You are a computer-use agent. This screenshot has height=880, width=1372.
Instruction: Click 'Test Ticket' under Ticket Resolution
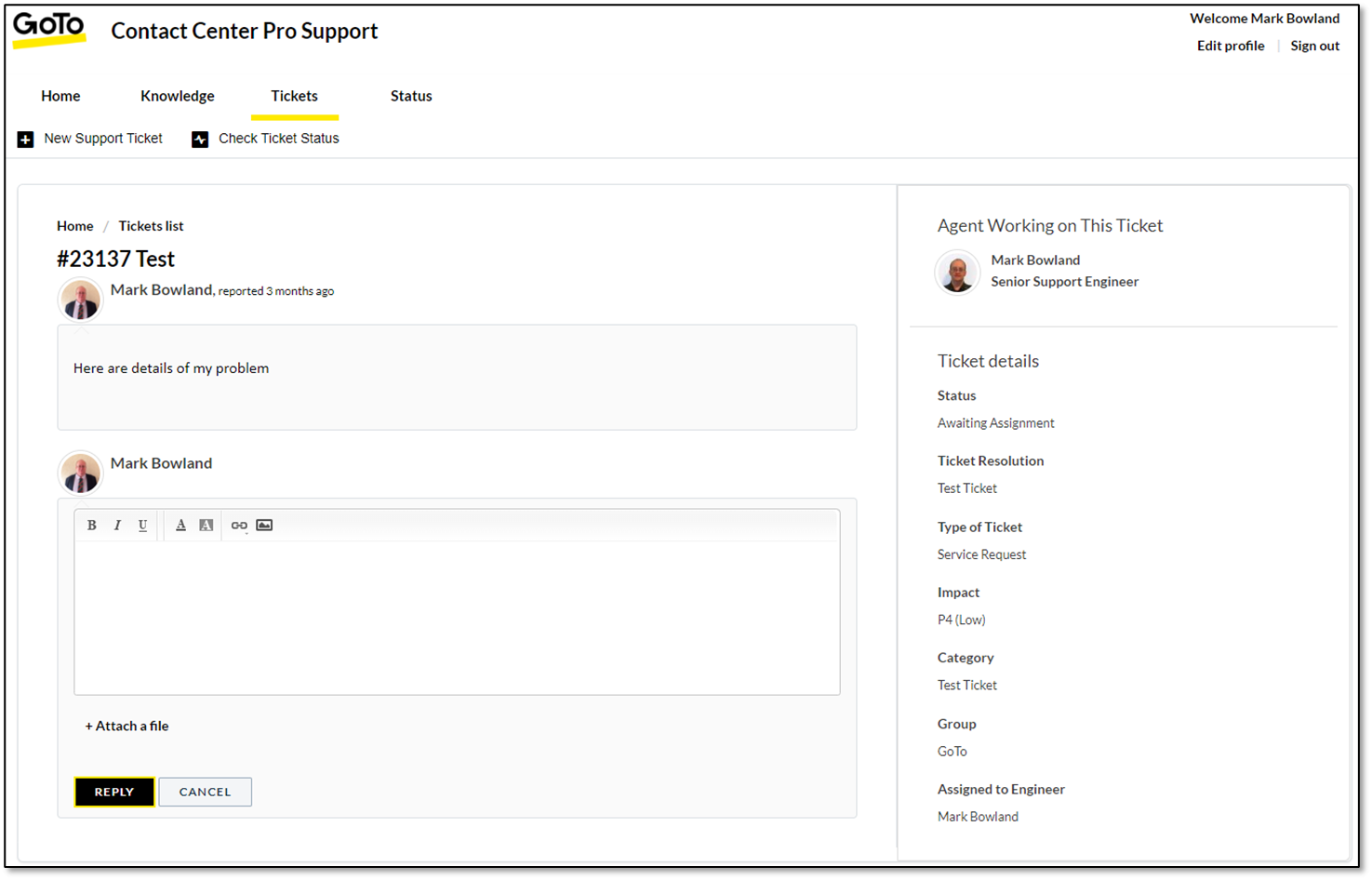(966, 488)
